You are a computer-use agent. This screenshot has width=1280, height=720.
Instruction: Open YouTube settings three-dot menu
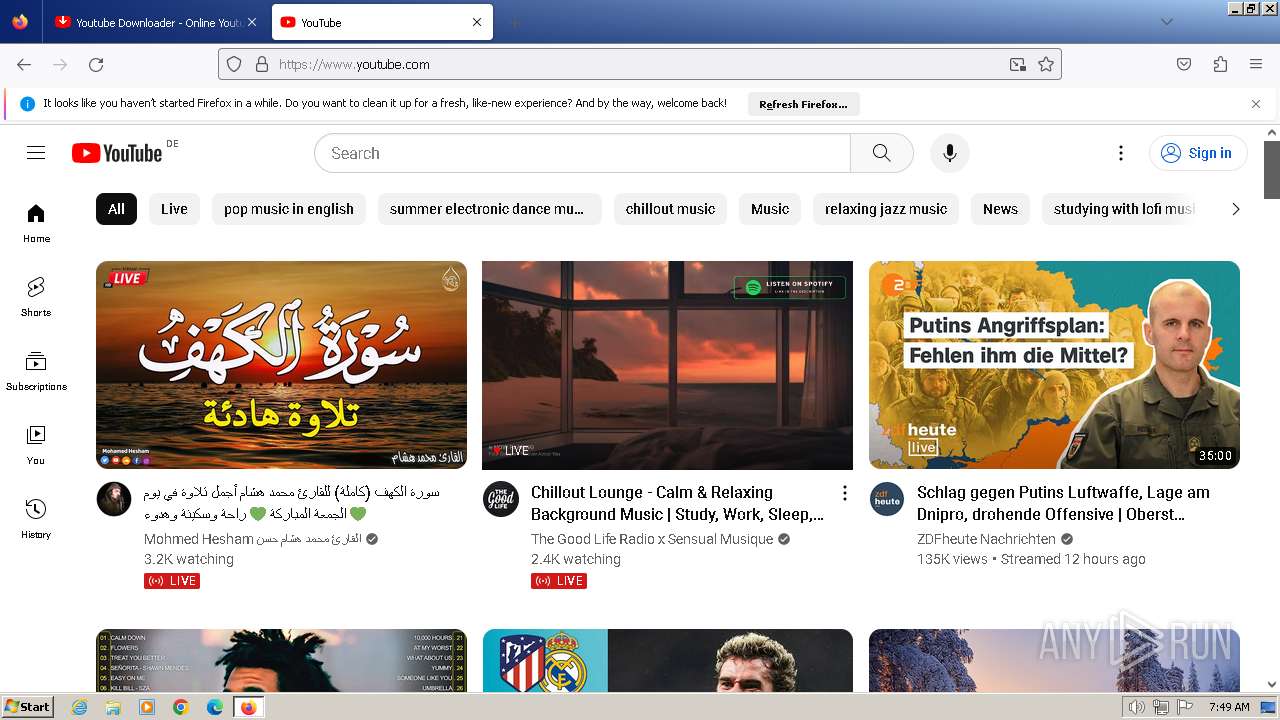1121,153
